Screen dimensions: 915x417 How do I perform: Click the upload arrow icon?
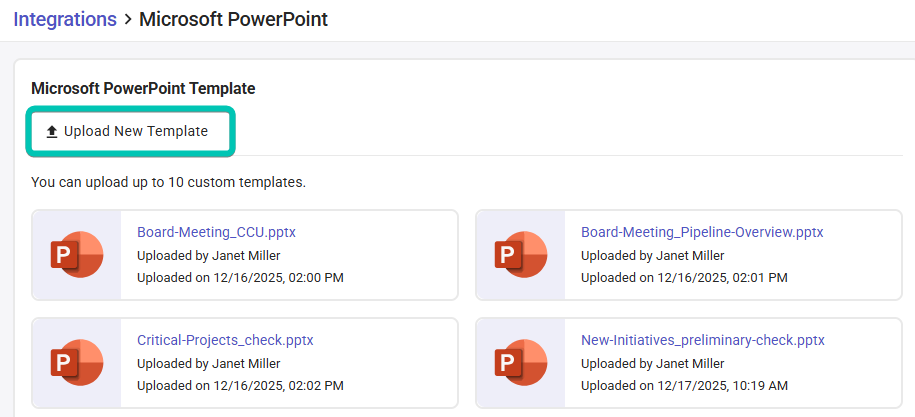click(52, 132)
